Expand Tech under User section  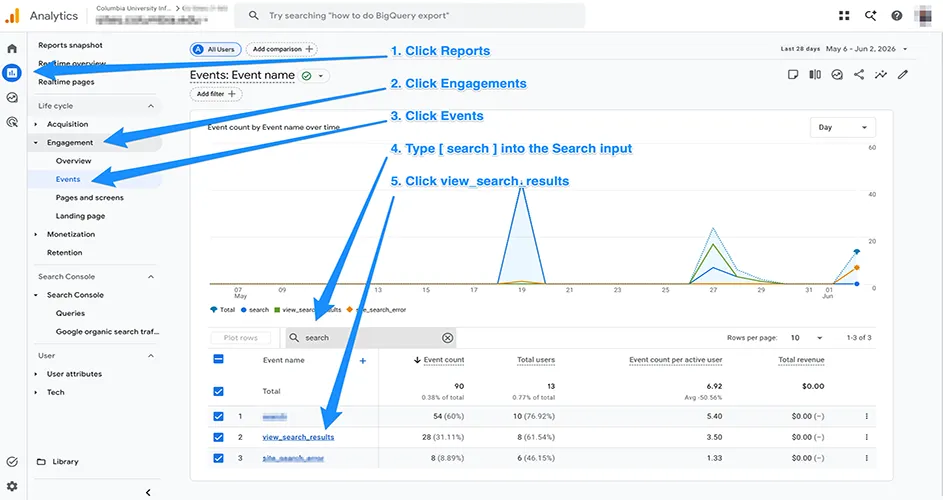55,392
